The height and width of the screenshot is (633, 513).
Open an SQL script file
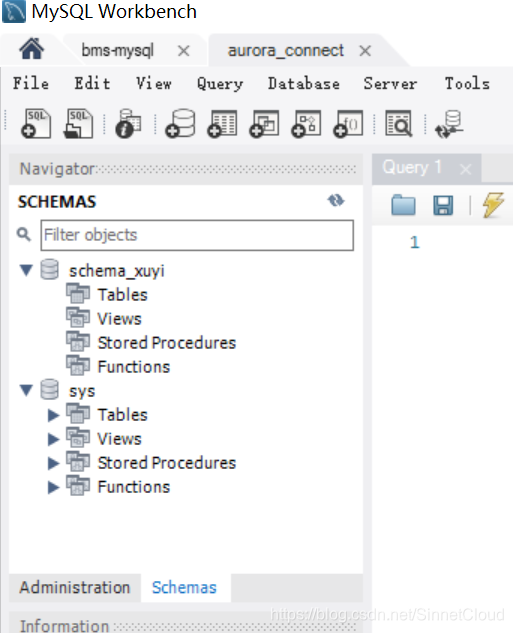point(78,124)
